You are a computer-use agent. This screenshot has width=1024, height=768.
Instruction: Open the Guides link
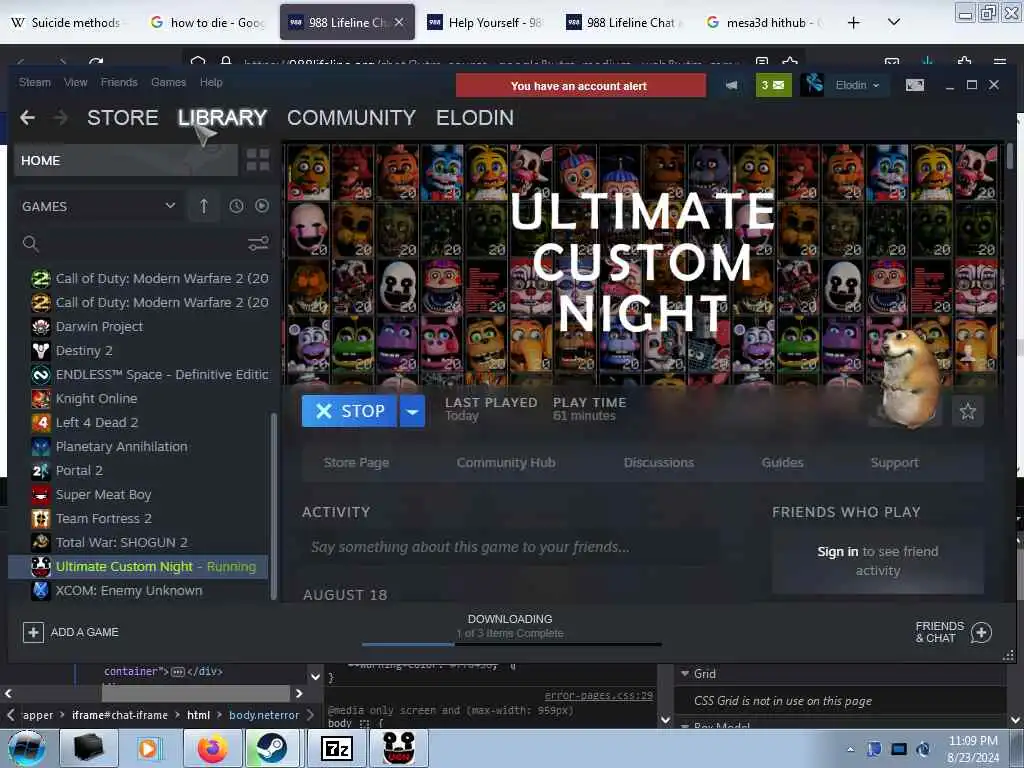point(782,462)
